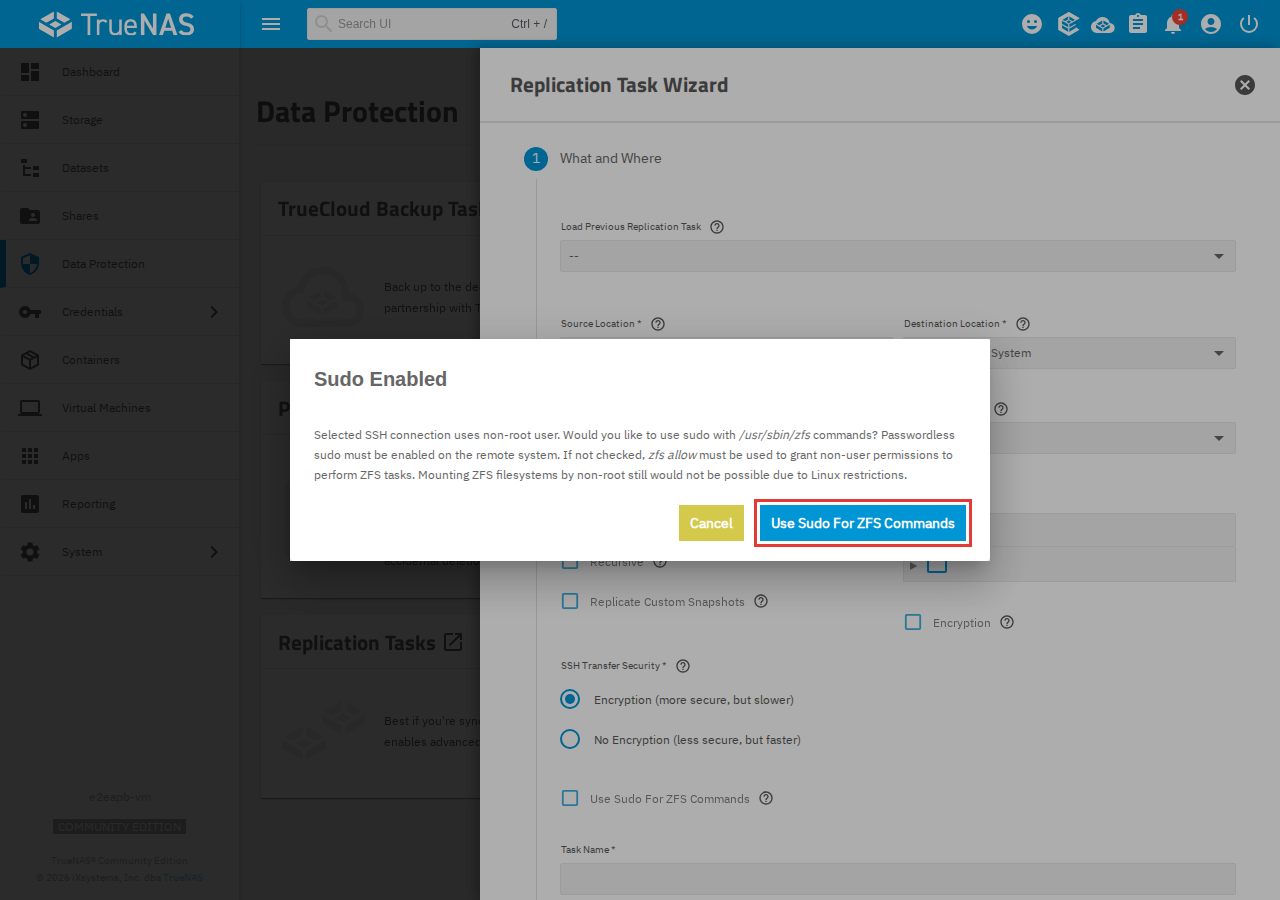Check Use Sudo For ZFS Commands checkbox
The width and height of the screenshot is (1280, 900).
[570, 798]
